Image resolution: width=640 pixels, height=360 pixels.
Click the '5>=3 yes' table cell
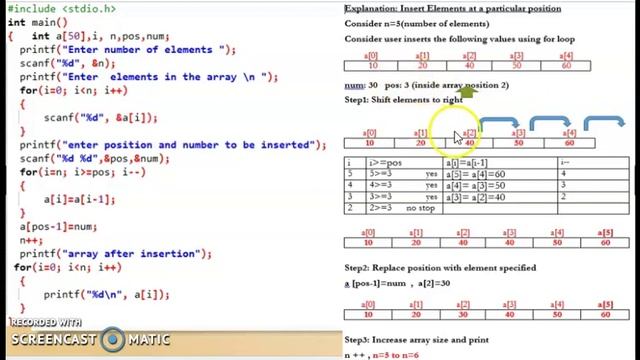click(404, 174)
